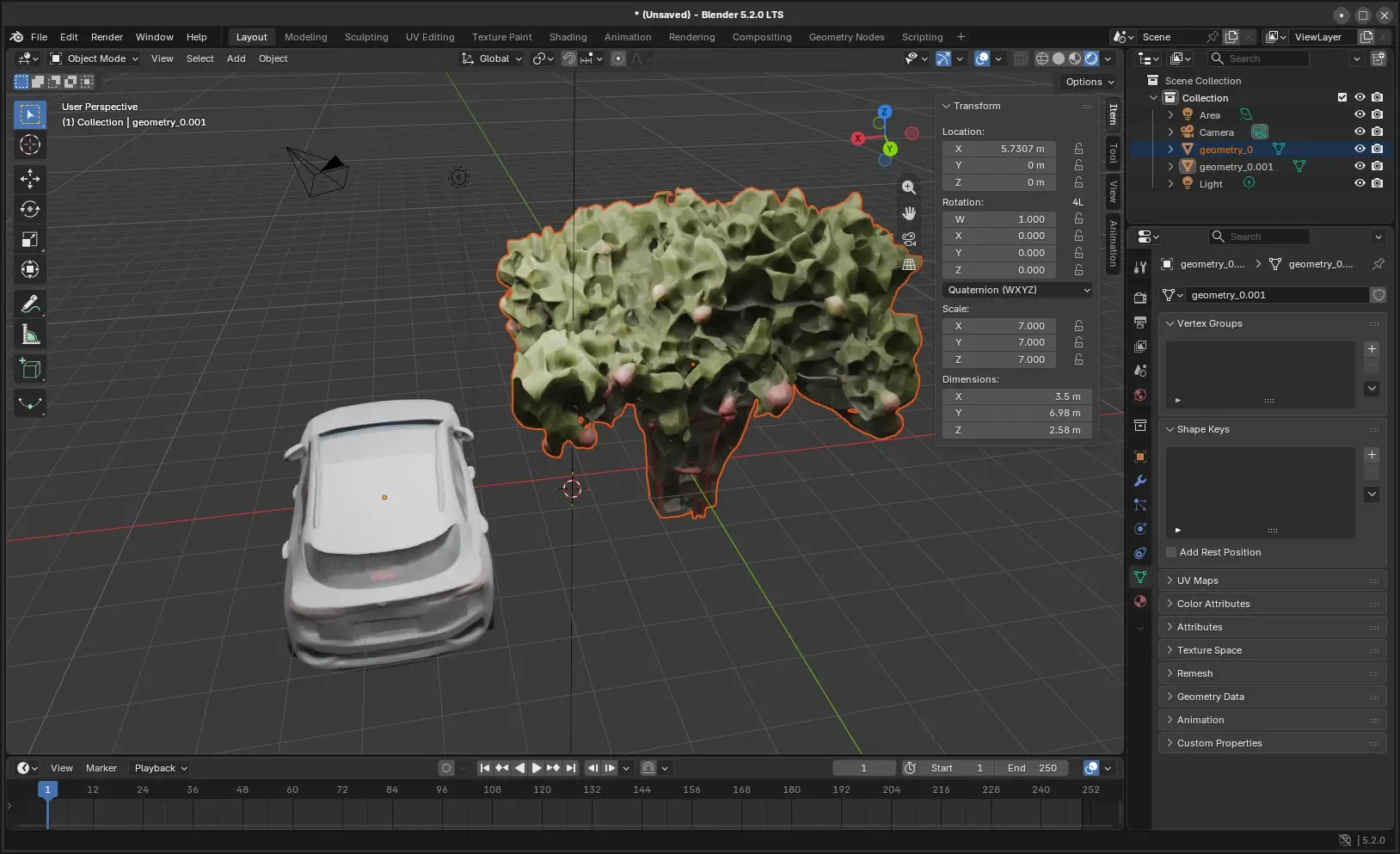
Task: Toggle the snapping magnet
Action: click(569, 58)
